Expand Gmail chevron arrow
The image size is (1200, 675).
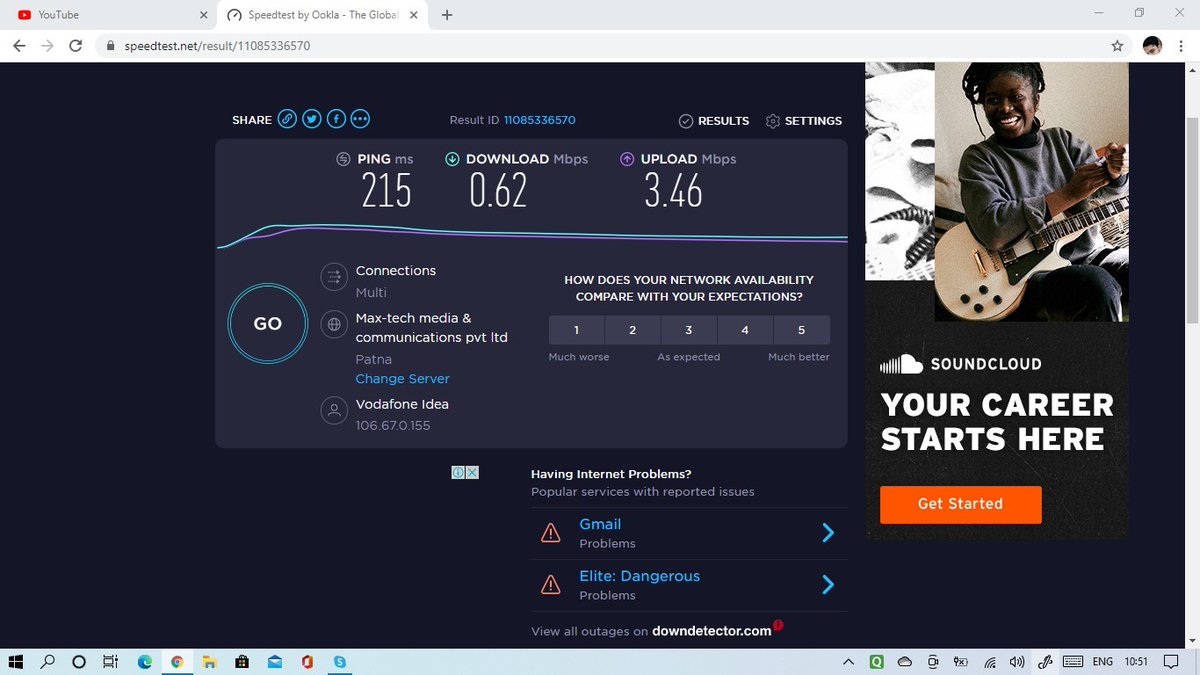[x=828, y=533]
